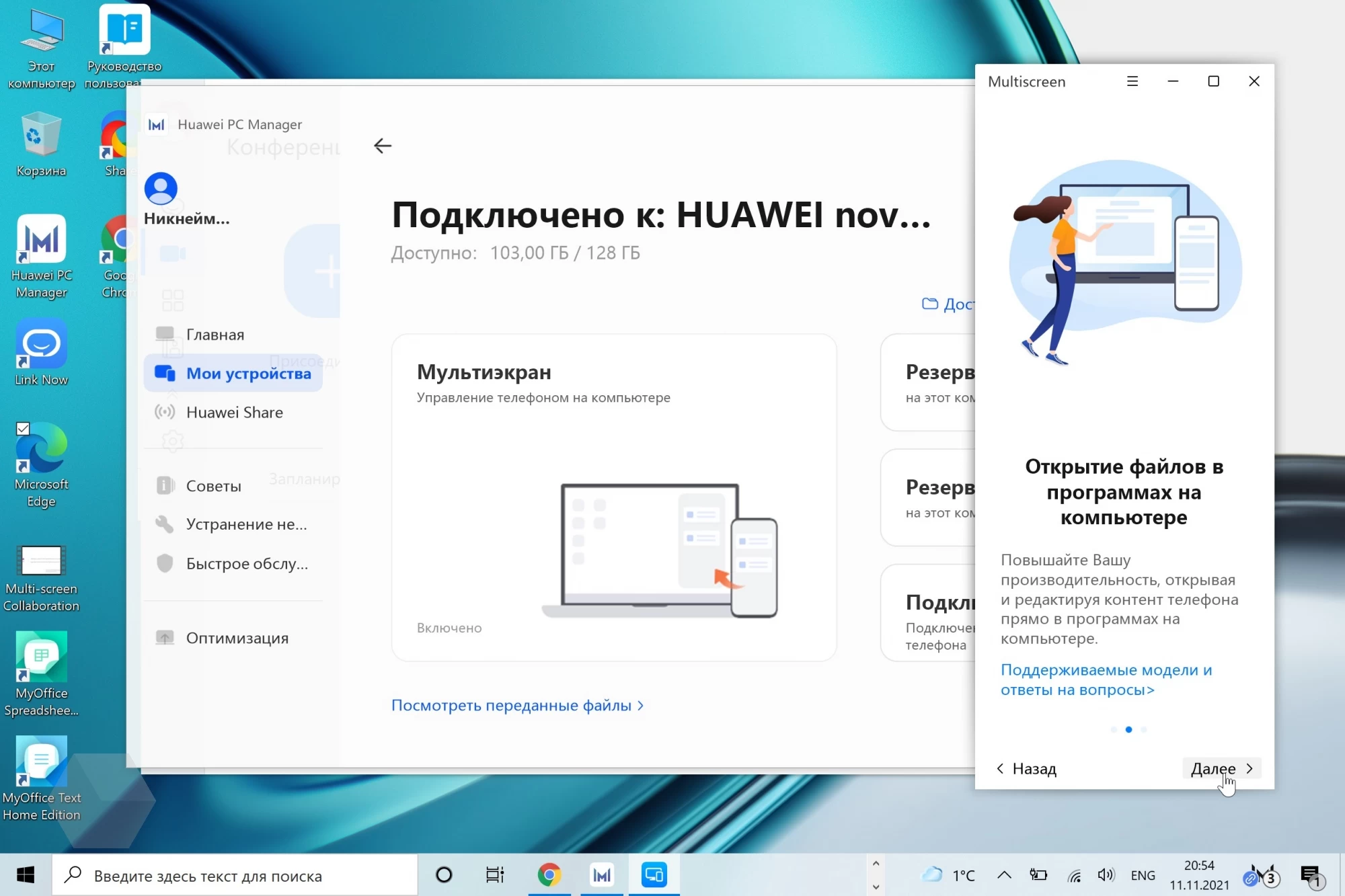The image size is (1345, 896).
Task: Open the Мультиэкран card
Action: (614, 497)
